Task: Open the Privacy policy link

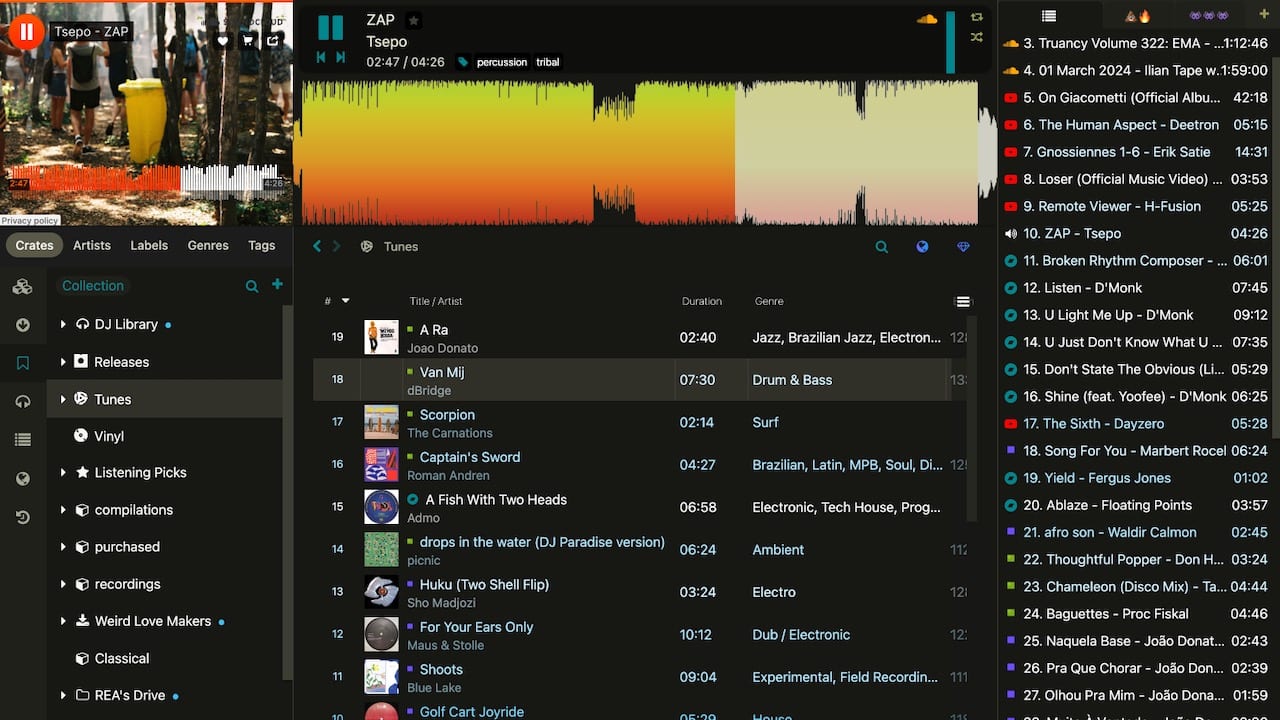Action: (30, 220)
